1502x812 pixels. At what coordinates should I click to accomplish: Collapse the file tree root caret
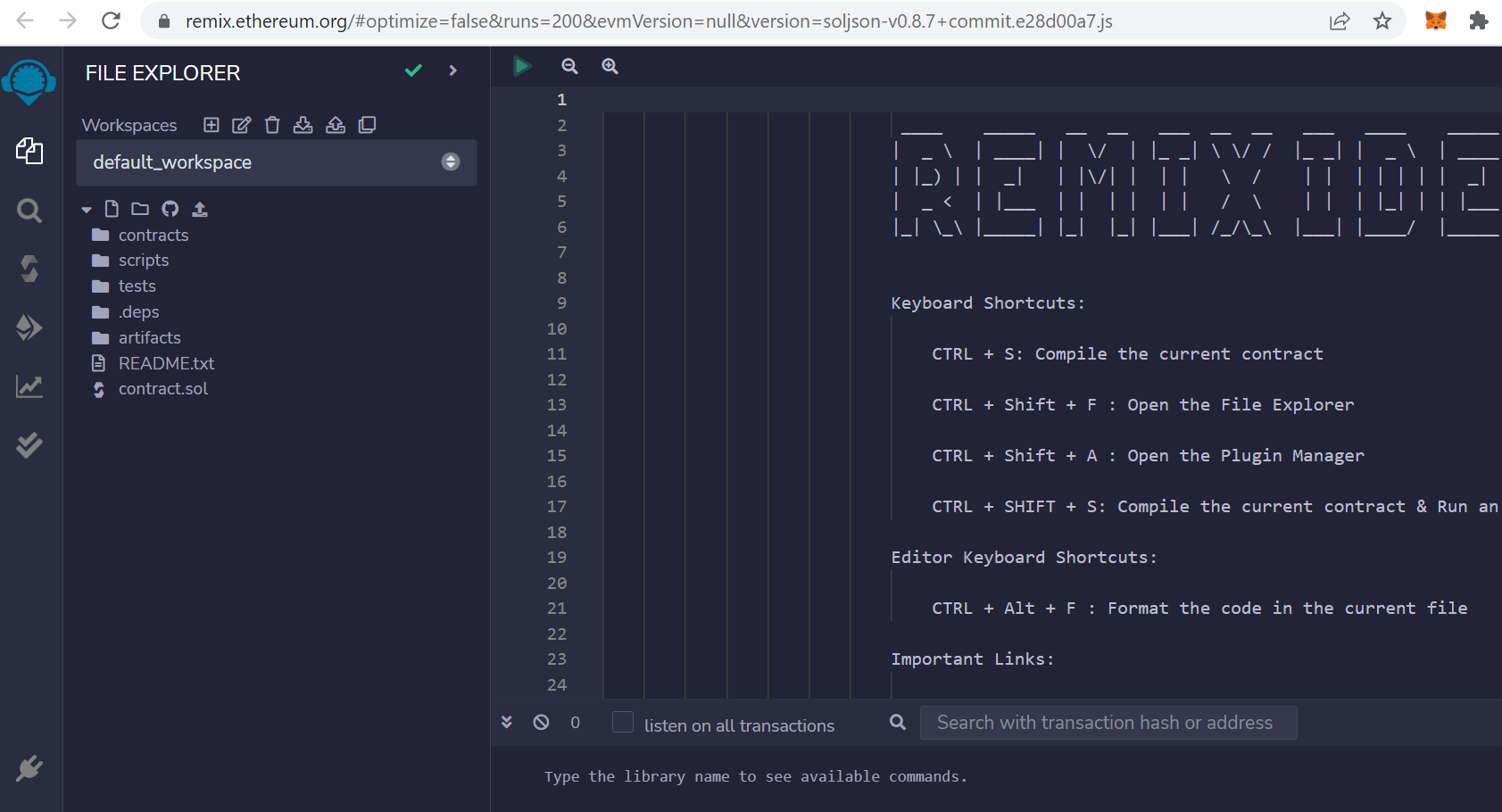tap(87, 210)
